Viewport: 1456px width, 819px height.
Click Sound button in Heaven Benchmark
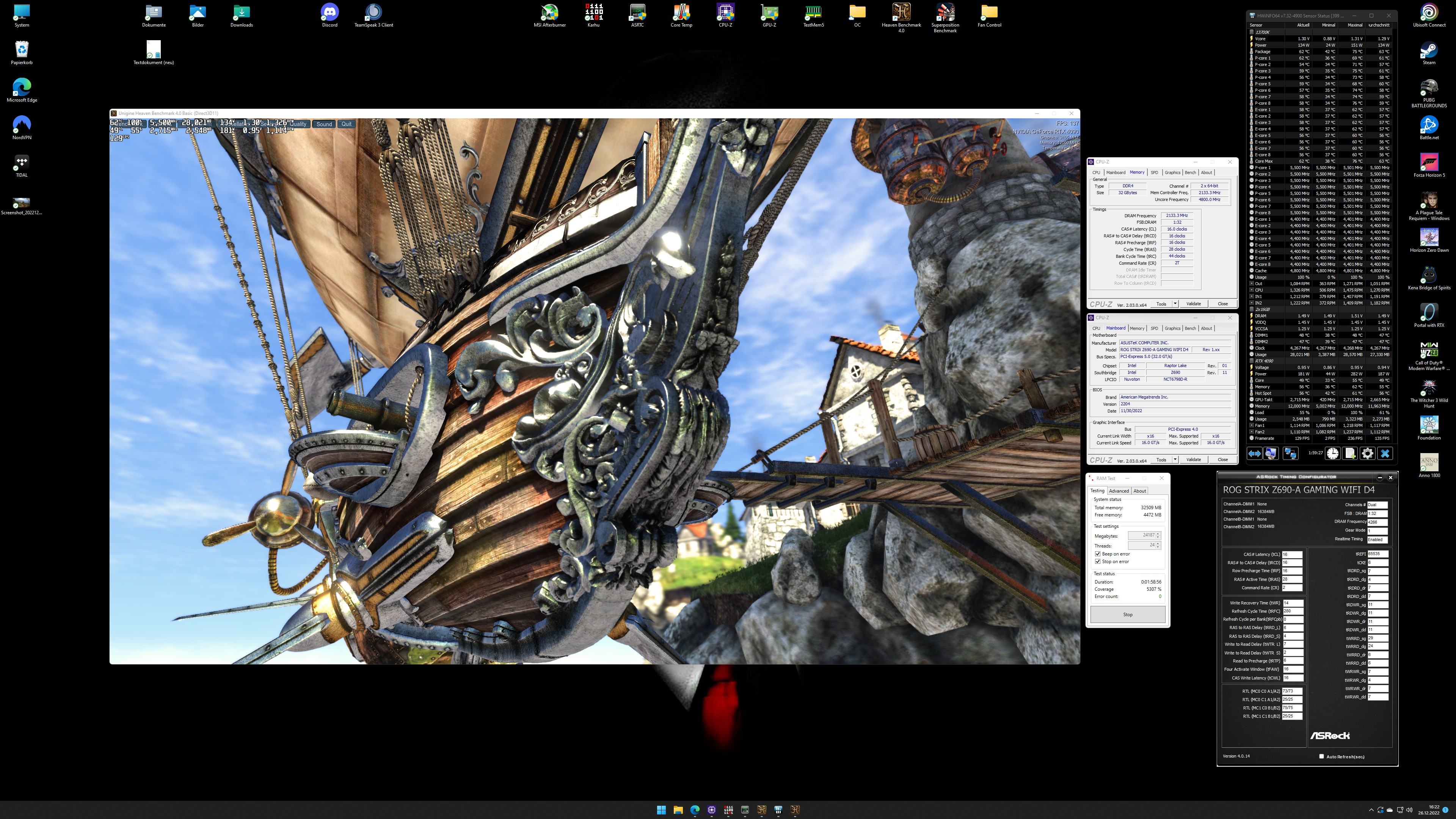324,124
